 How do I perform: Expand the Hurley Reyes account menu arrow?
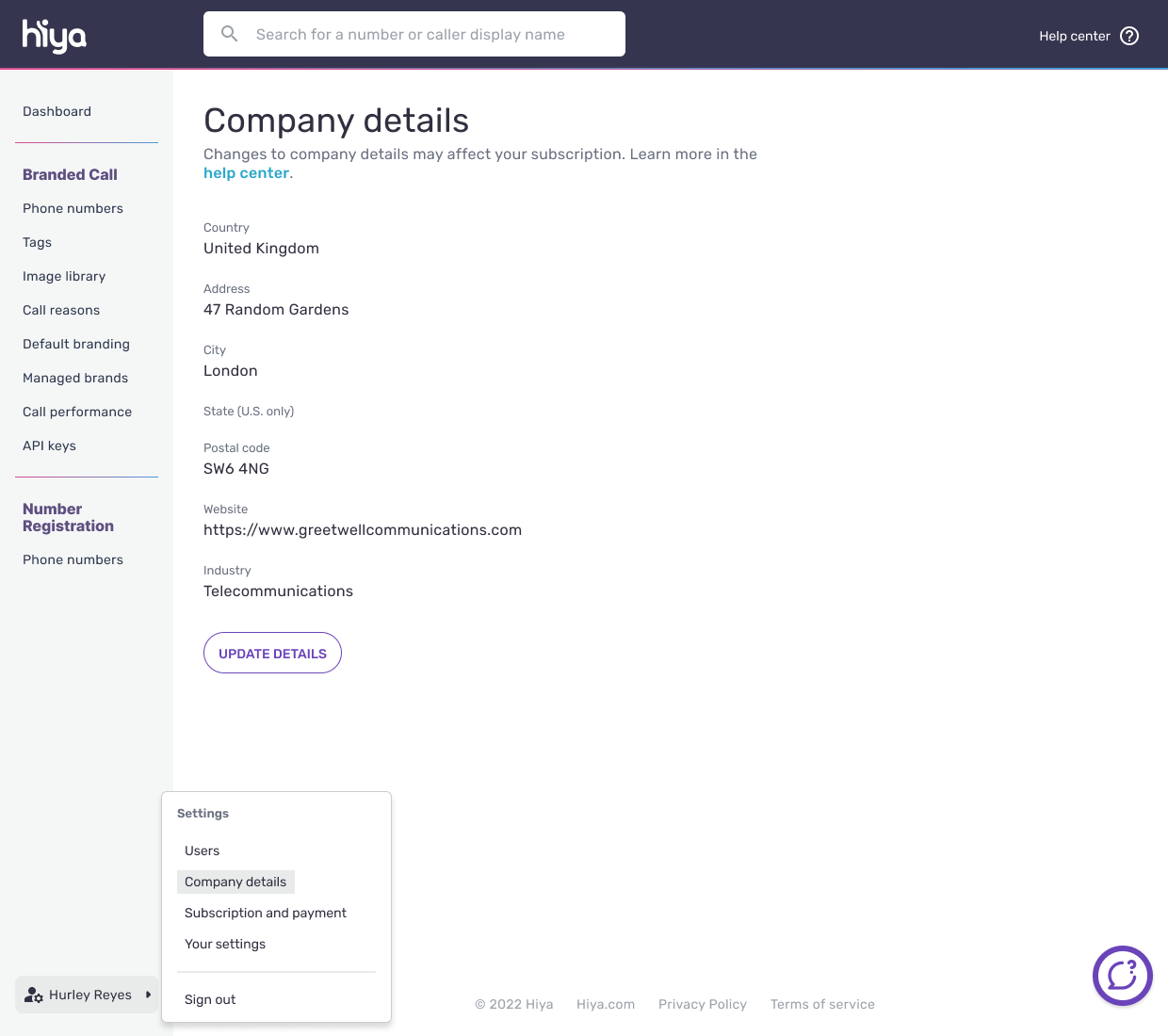[150, 995]
